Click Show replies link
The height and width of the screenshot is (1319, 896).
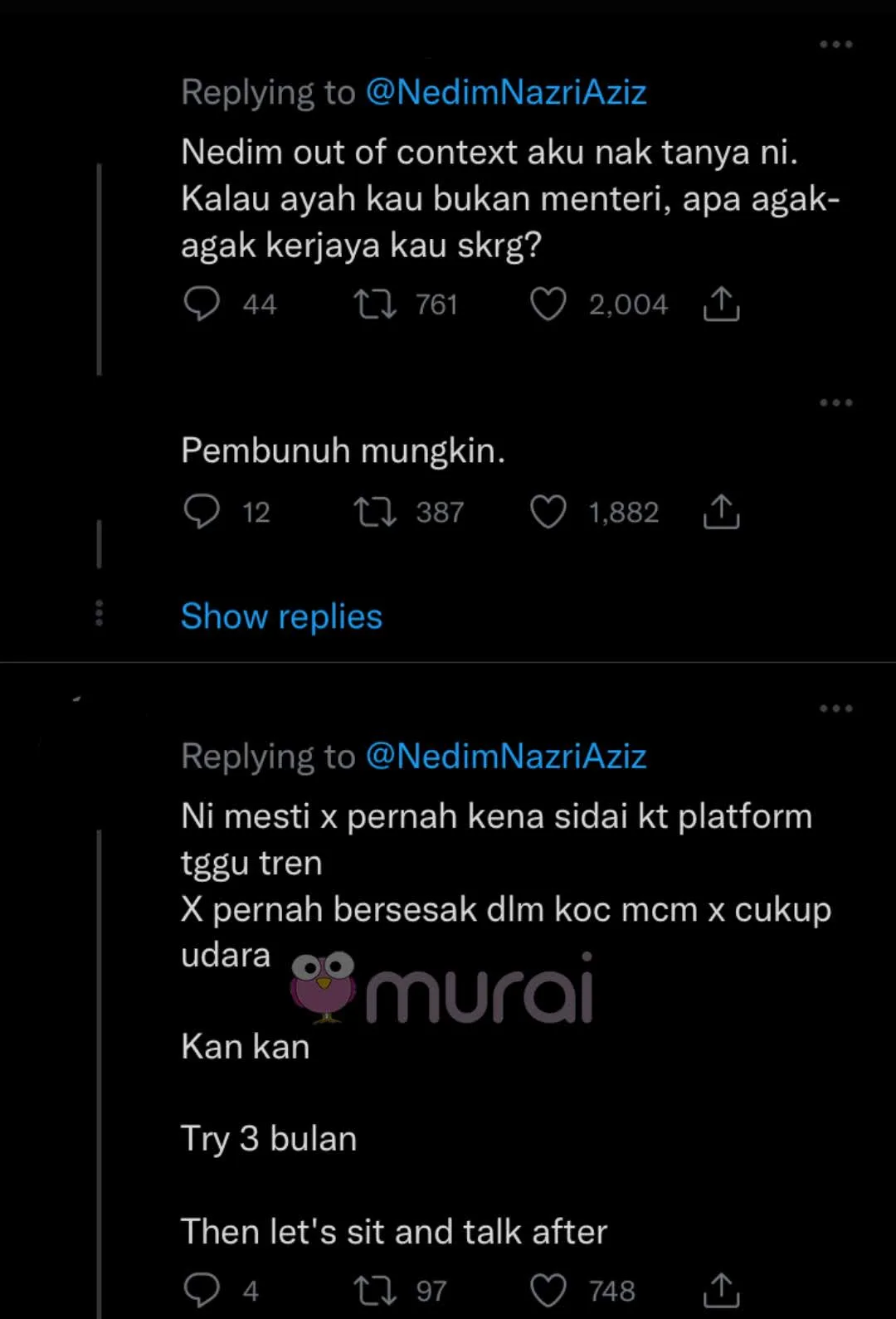pos(281,616)
